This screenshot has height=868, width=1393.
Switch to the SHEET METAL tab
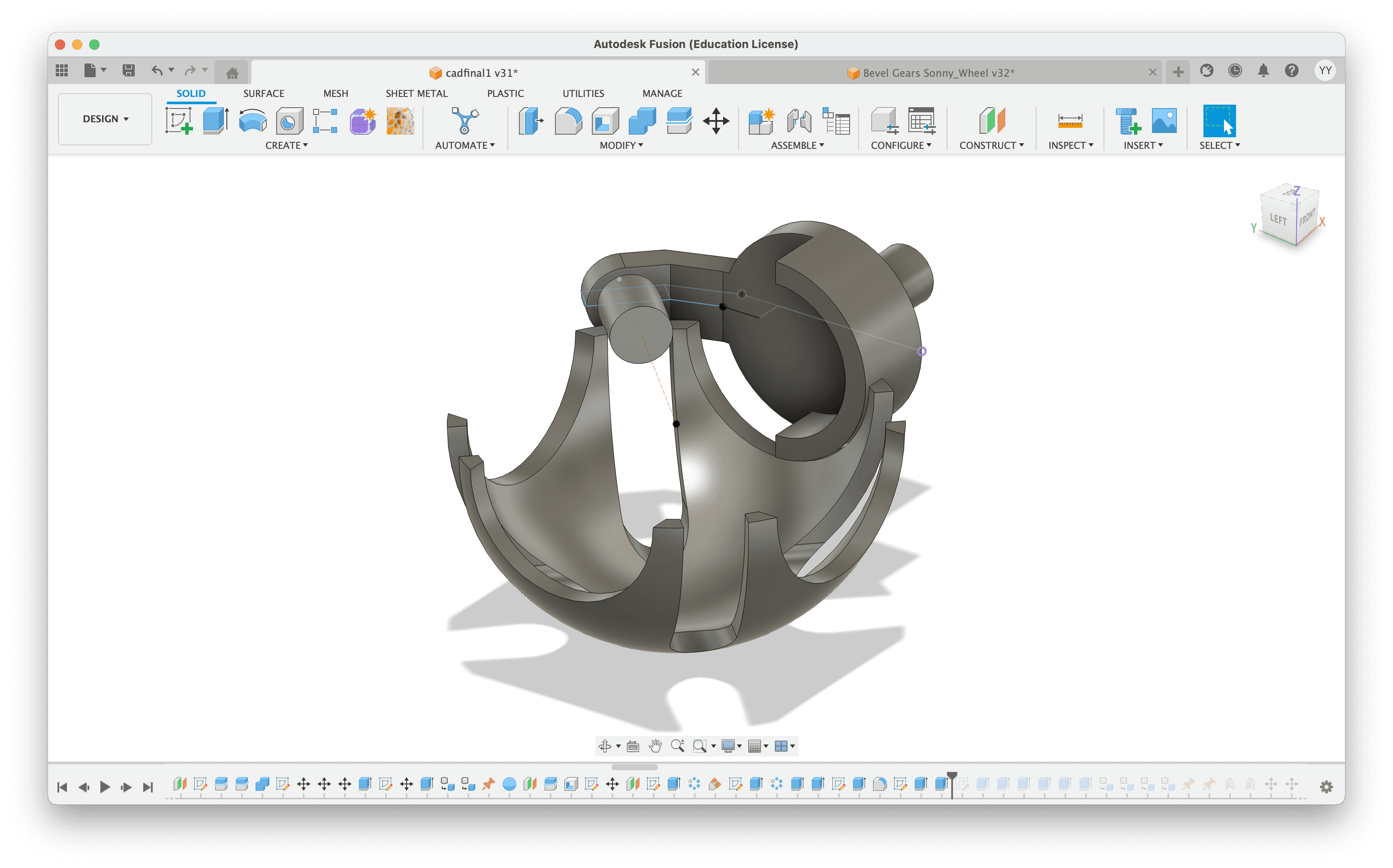pos(416,93)
